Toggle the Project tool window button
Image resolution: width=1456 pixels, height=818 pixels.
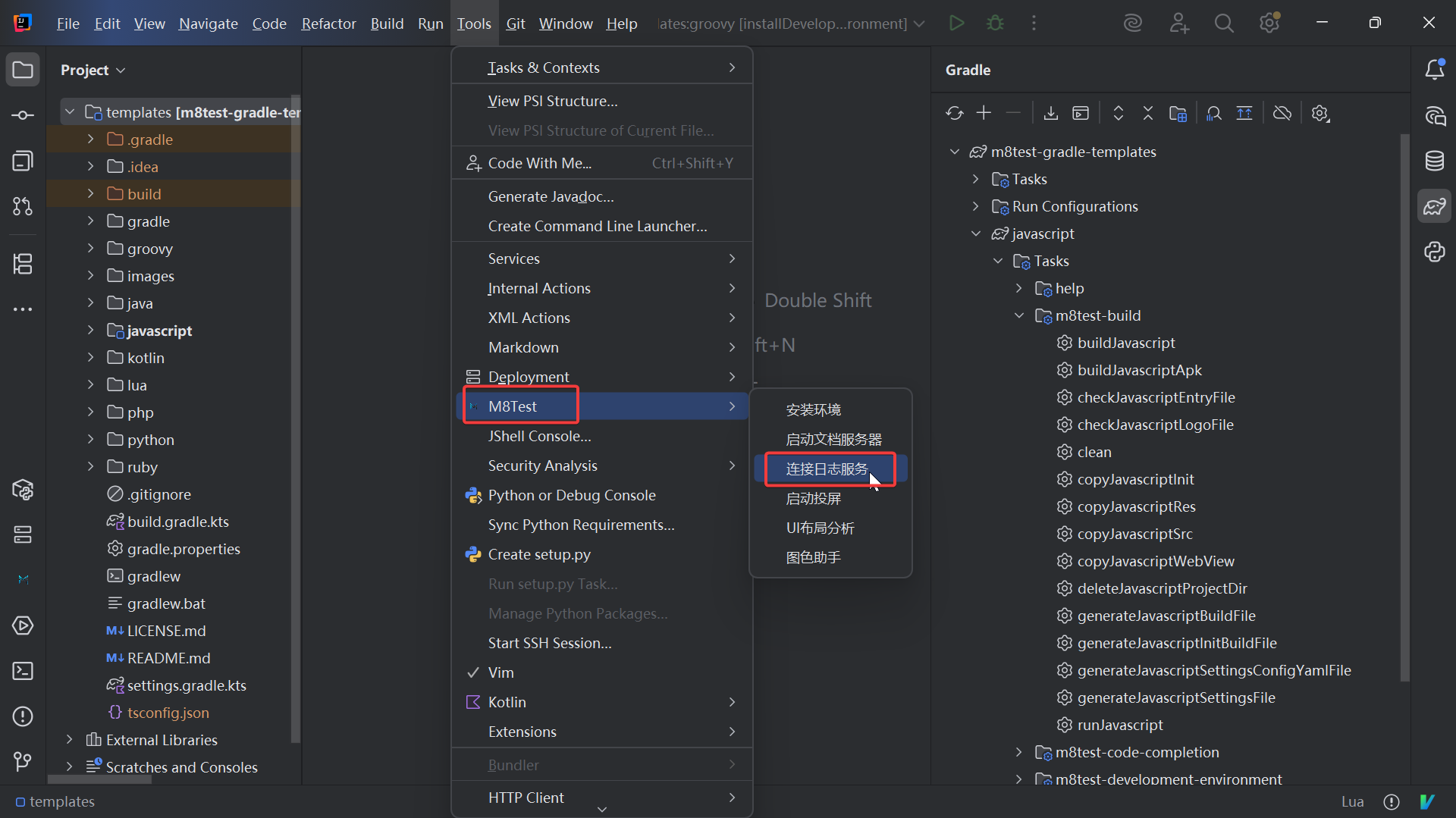23,70
